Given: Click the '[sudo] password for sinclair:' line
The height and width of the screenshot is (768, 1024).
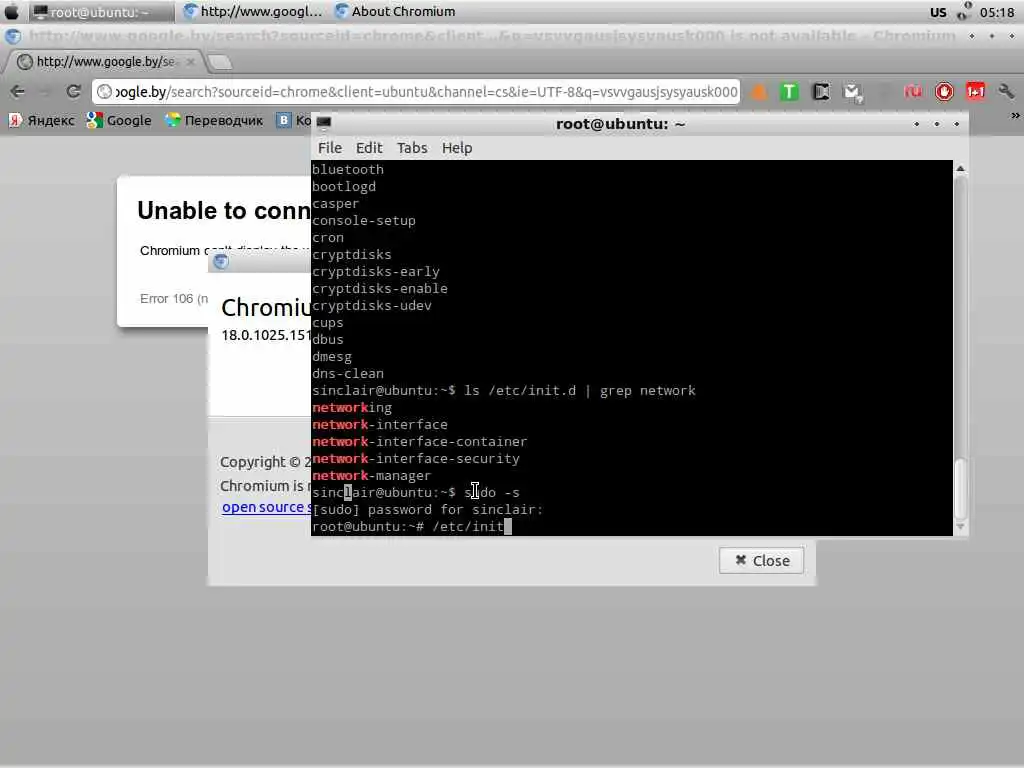Looking at the screenshot, I should click(x=428, y=509).
